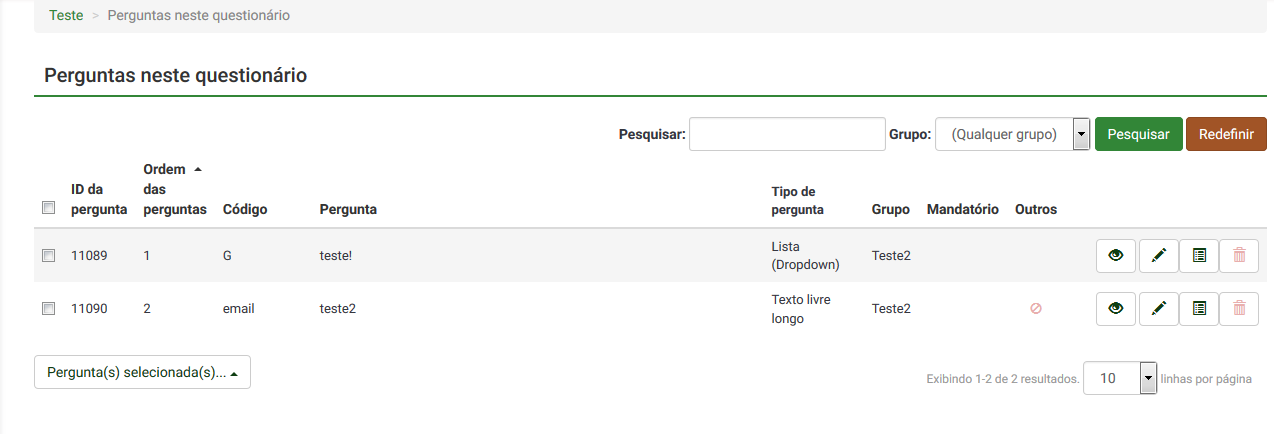1274x434 pixels.
Task: Preview question 11089 with eye icon
Action: (1116, 255)
